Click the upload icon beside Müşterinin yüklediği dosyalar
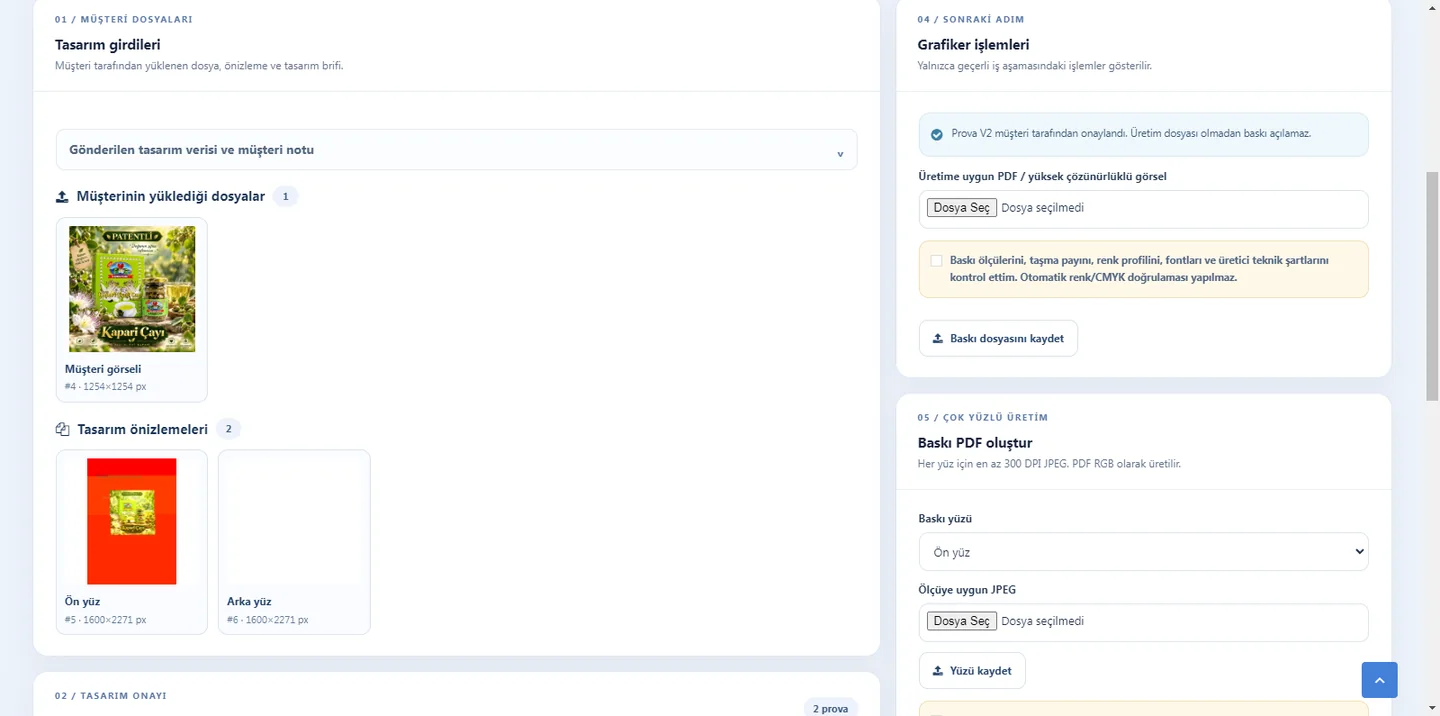Screen dimensions: 1440x716 [62, 197]
